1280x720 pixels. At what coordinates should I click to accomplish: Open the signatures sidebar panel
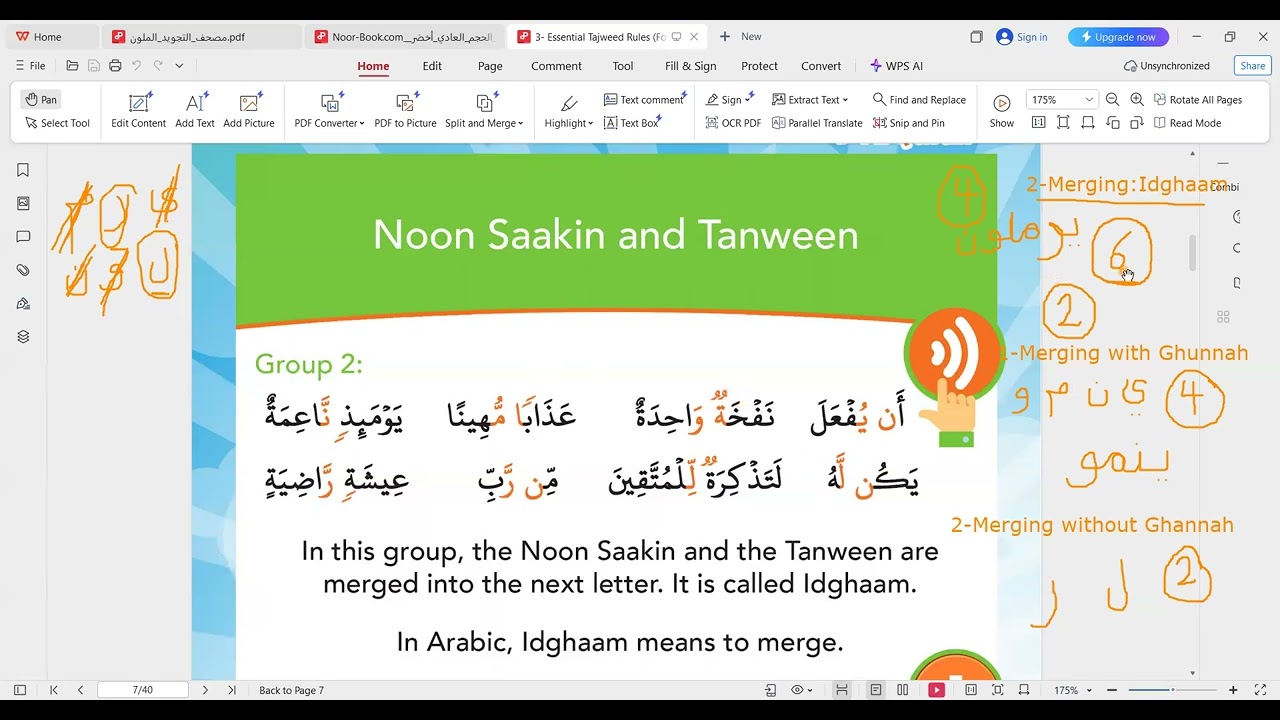23,304
